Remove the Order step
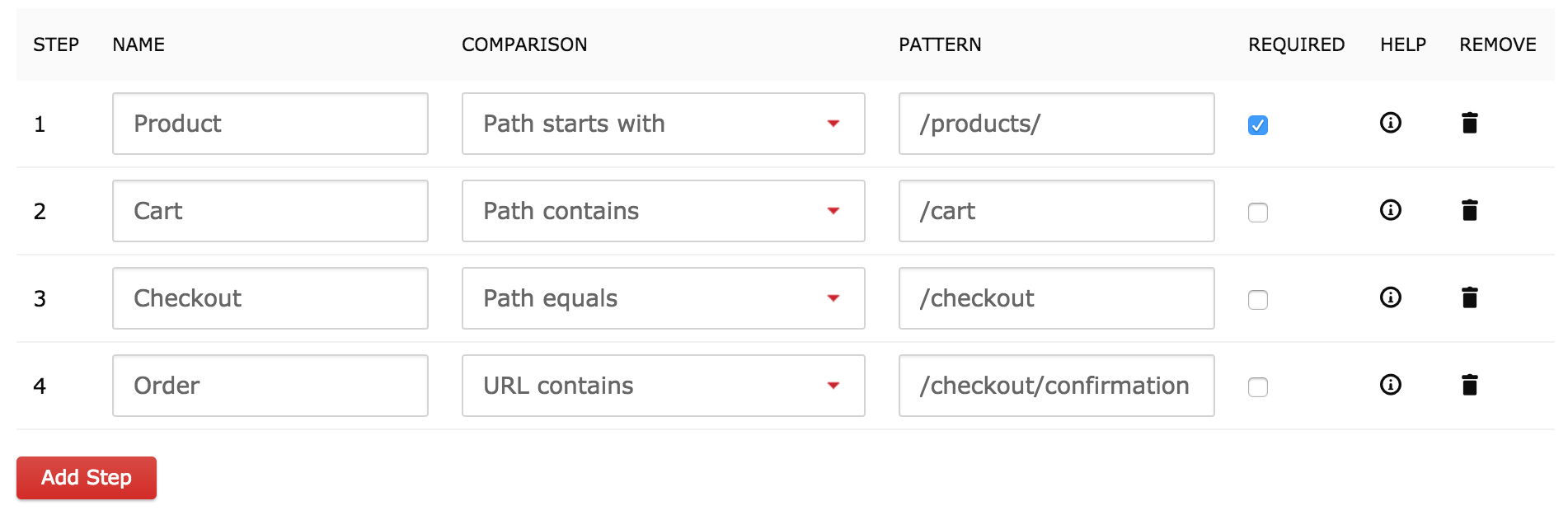The width and height of the screenshot is (1568, 529). [1470, 385]
